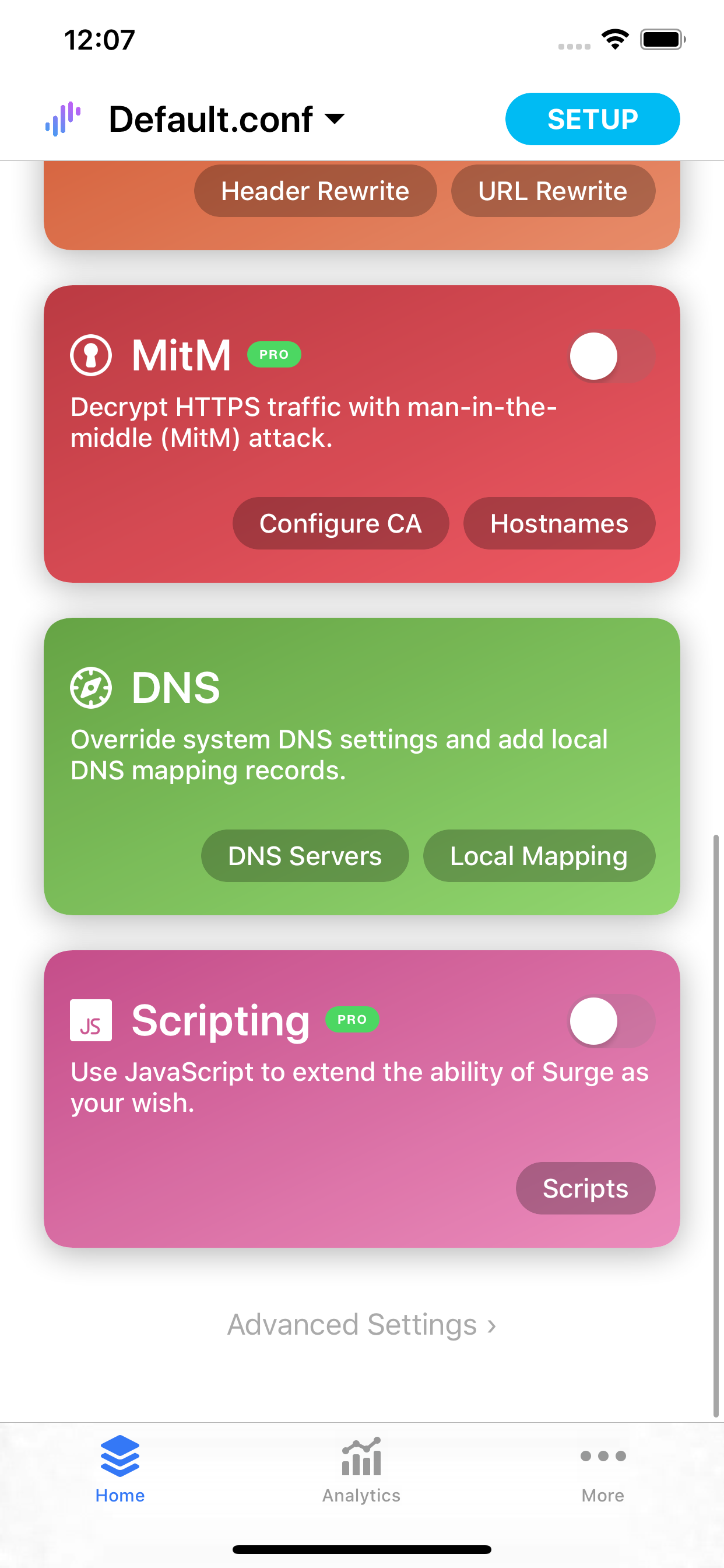Open Header Rewrite settings
The image size is (724, 1568).
point(315,191)
